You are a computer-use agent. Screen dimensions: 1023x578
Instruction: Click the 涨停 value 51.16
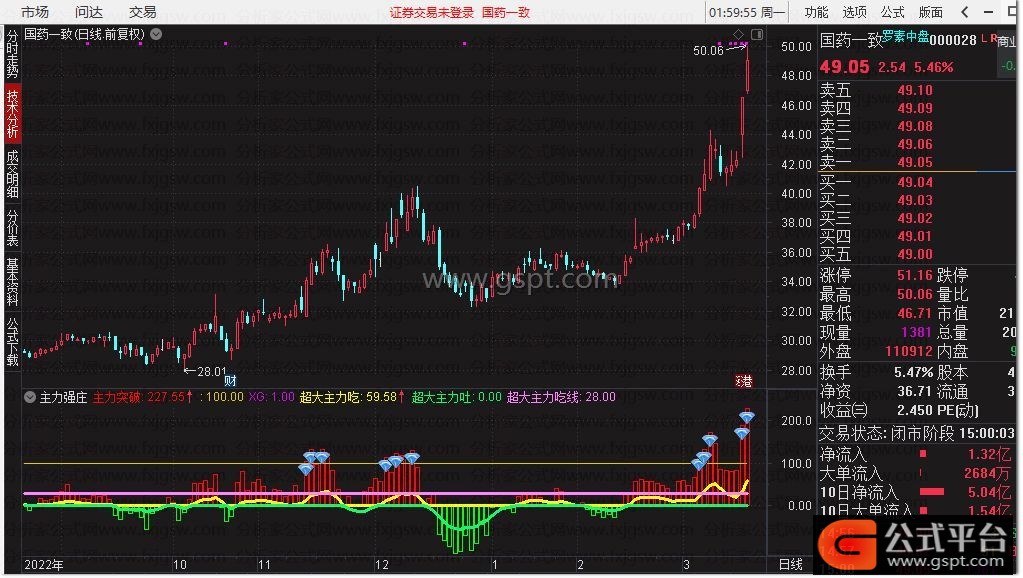click(915, 275)
